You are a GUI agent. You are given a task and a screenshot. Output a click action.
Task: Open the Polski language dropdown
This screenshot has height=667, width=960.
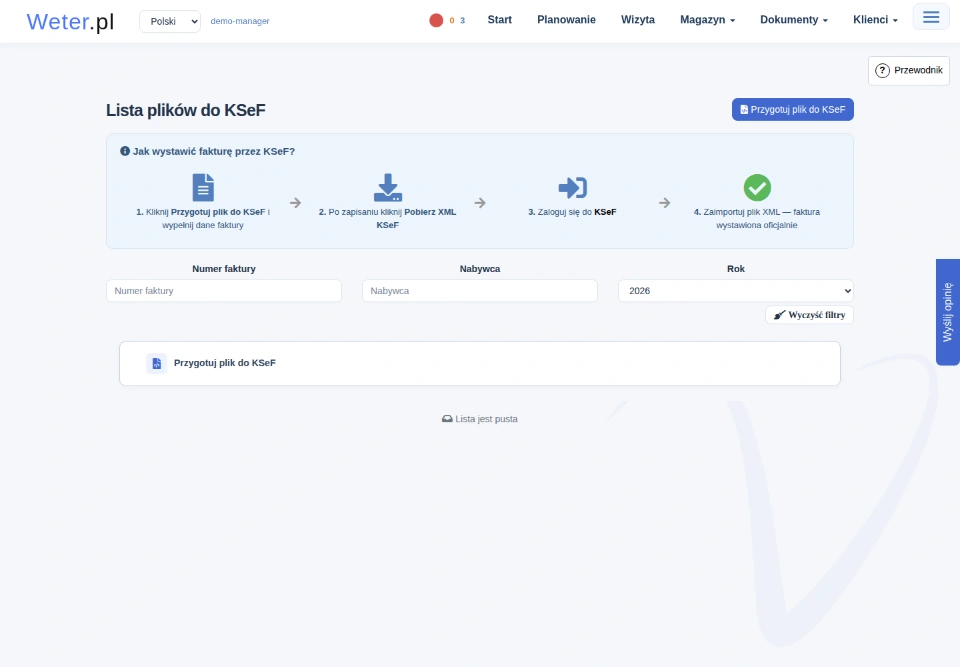(170, 21)
